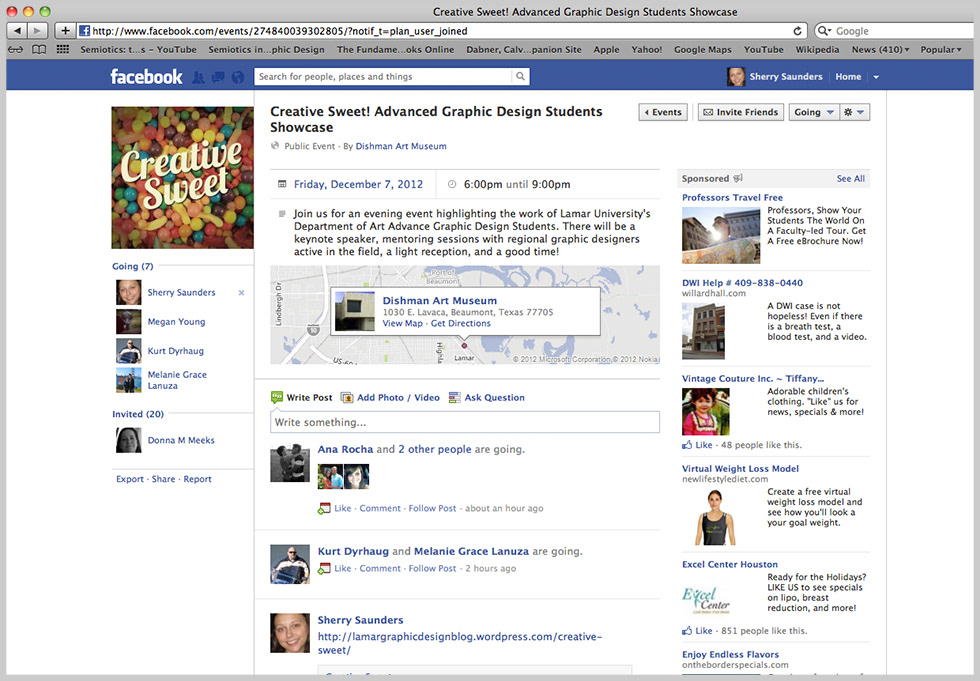
Task: Open the YouTube bookmark
Action: pos(763,49)
